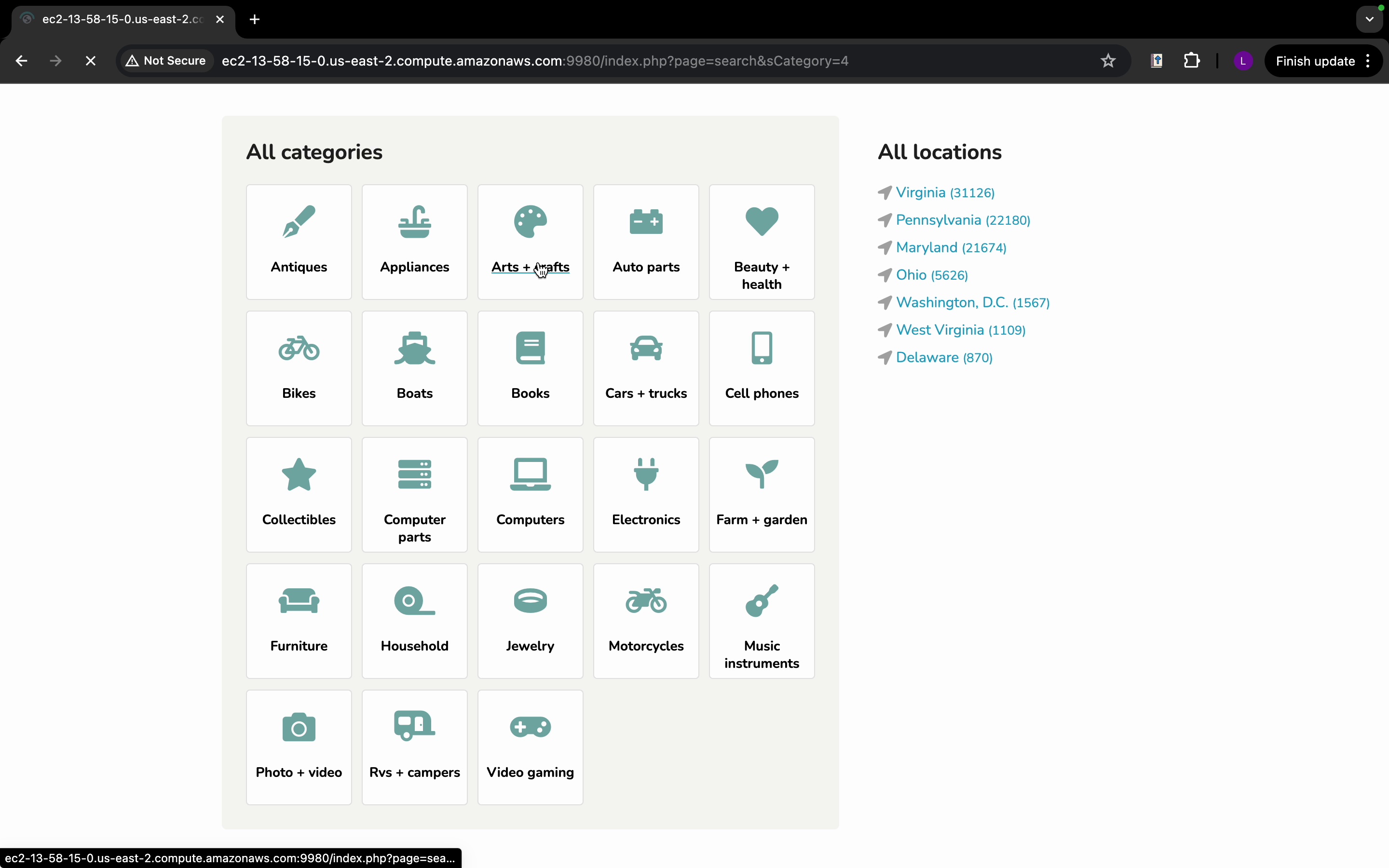Select the Auto parts battery icon
This screenshot has width=1389, height=868.
pyautogui.click(x=646, y=222)
